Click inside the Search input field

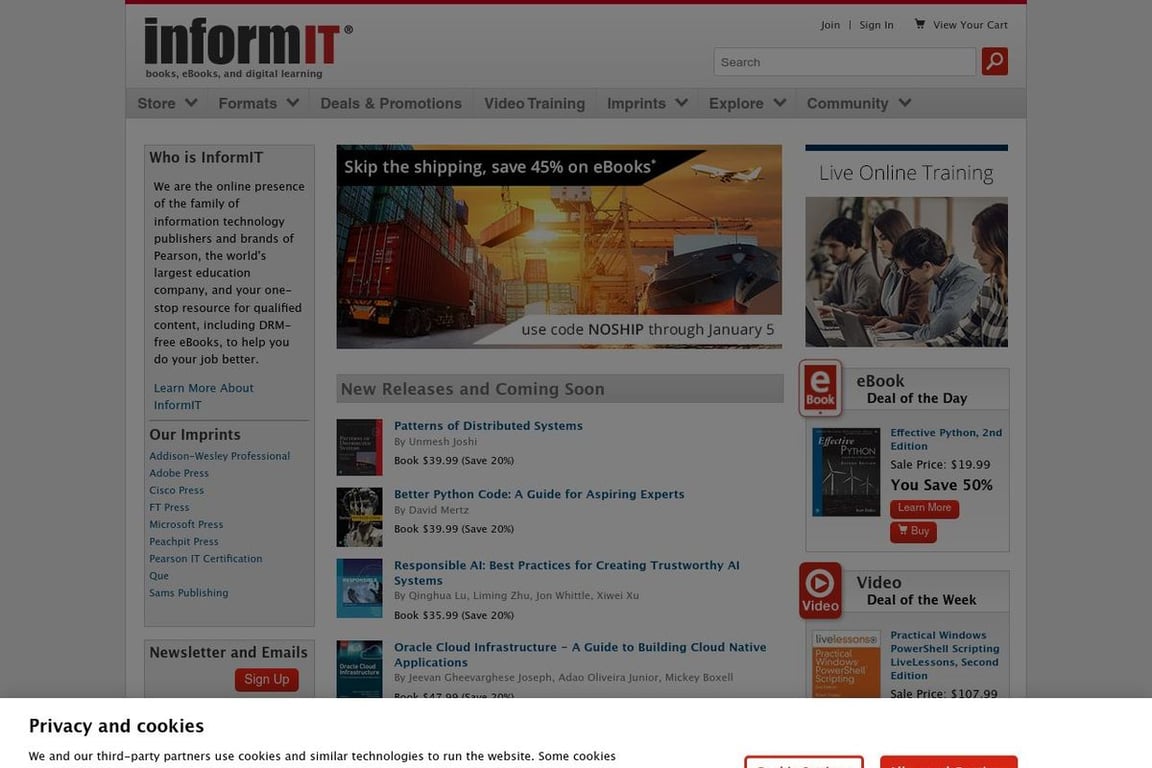[x=843, y=61]
